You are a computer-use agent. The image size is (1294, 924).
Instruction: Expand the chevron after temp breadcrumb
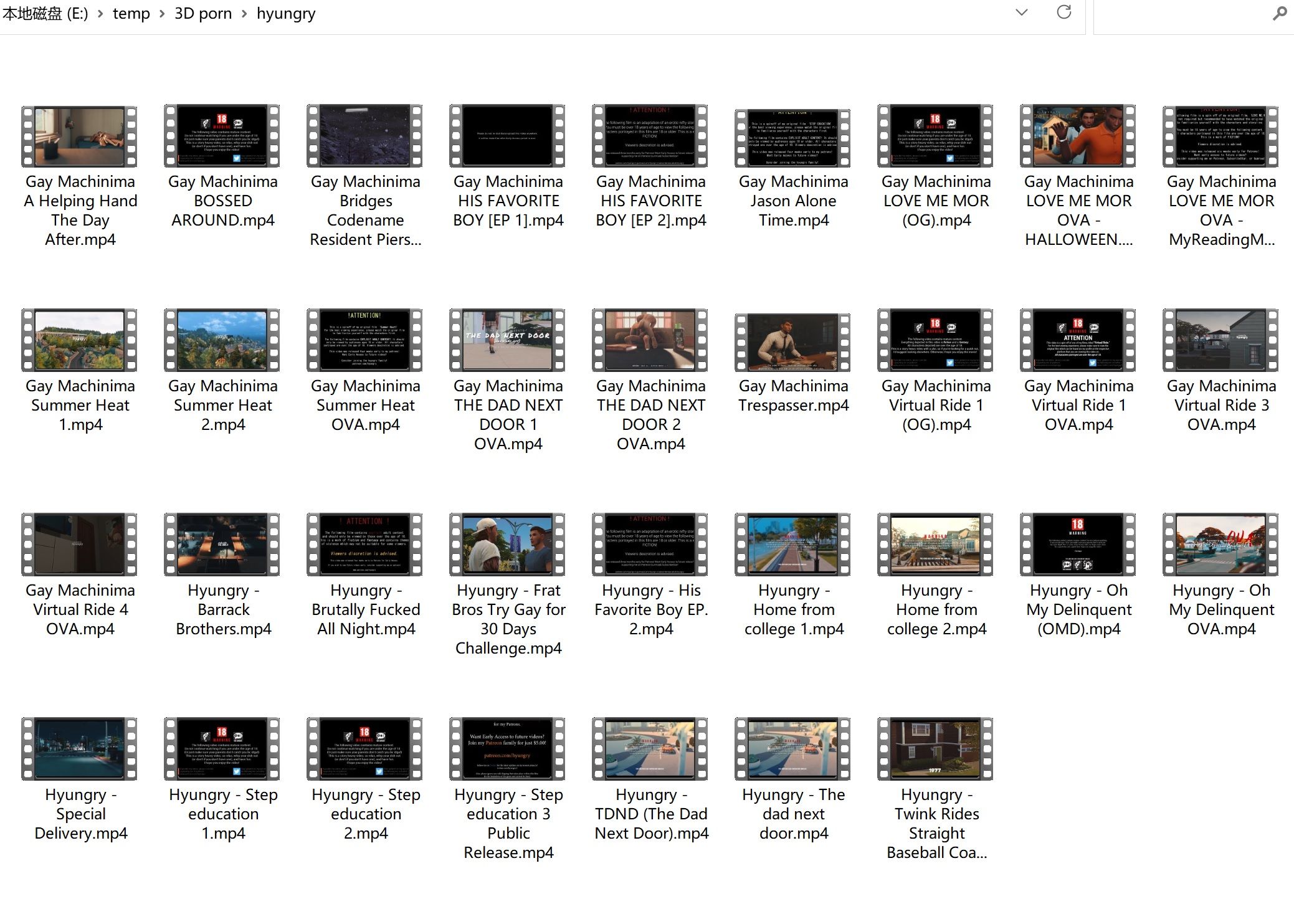pyautogui.click(x=162, y=14)
